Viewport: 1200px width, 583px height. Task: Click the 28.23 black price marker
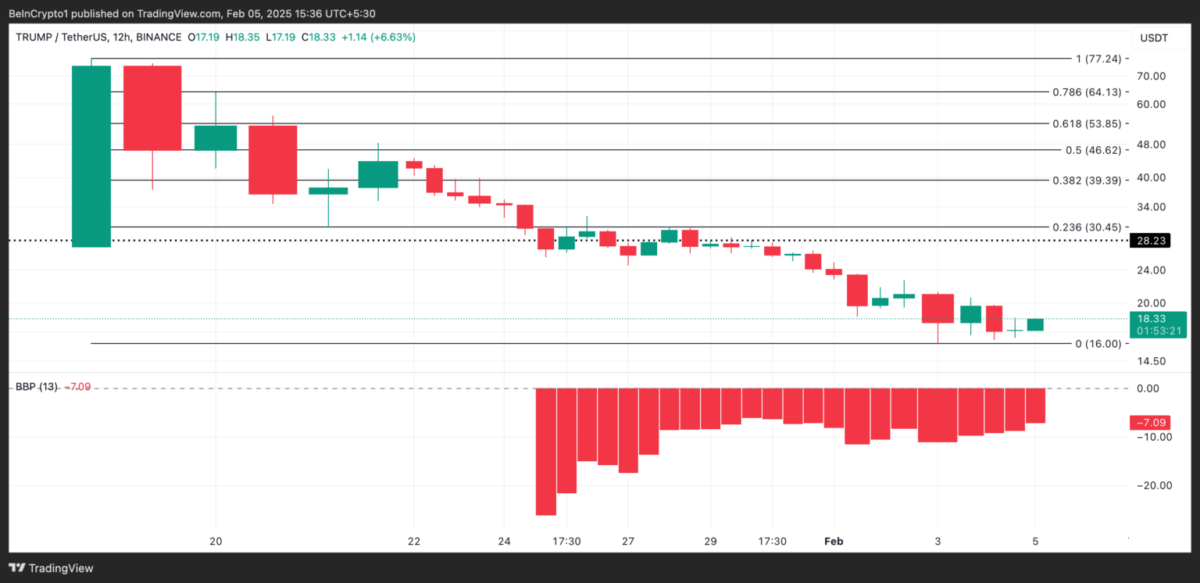[x=1149, y=241]
